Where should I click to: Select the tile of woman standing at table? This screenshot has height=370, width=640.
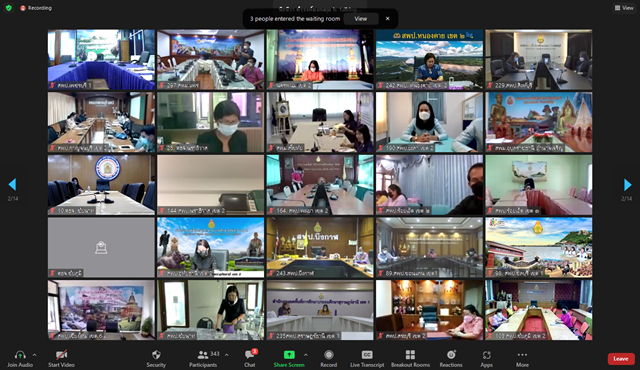pos(211,310)
